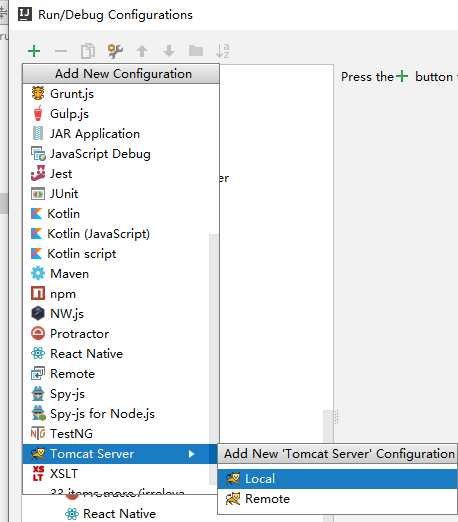Image resolution: width=458 pixels, height=522 pixels.
Task: Select Jest configuration type
Action: [x=121, y=174]
